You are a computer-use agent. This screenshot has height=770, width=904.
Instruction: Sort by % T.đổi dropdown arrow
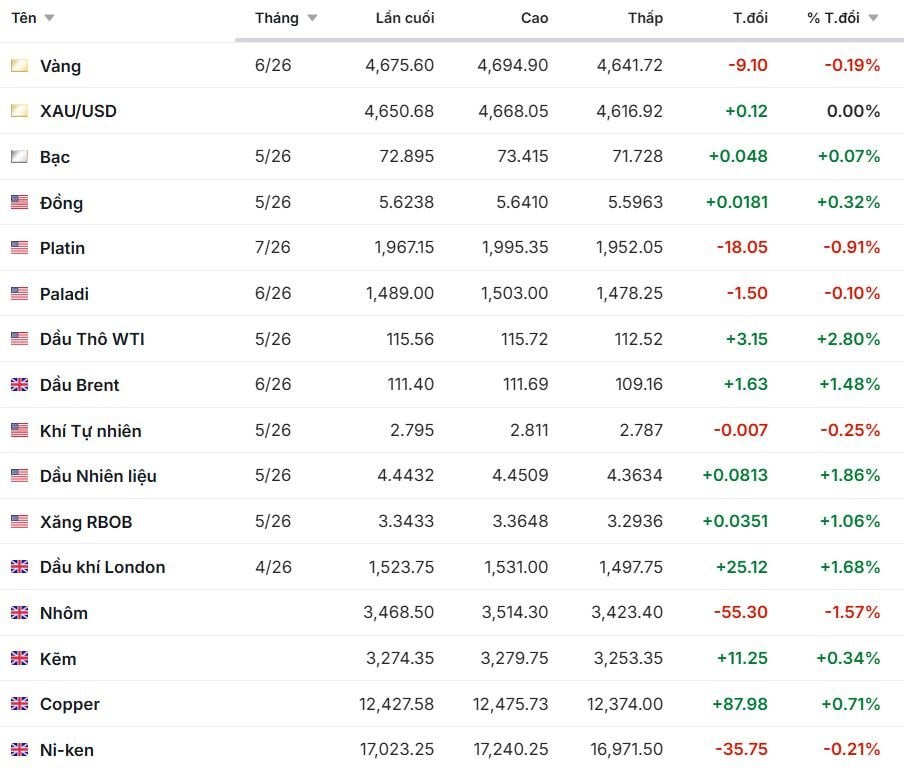click(873, 19)
